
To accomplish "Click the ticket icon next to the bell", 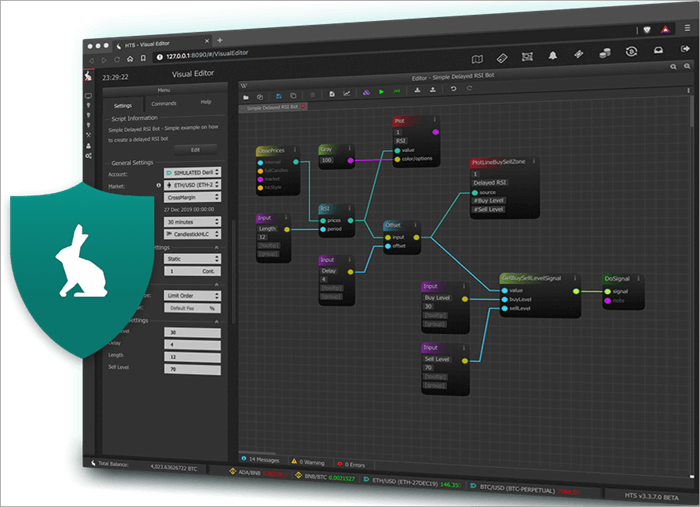I will tap(579, 54).
